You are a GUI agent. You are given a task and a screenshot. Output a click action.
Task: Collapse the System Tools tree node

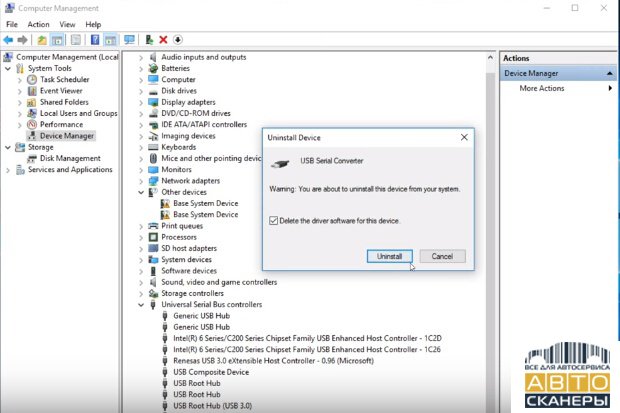coord(8,68)
